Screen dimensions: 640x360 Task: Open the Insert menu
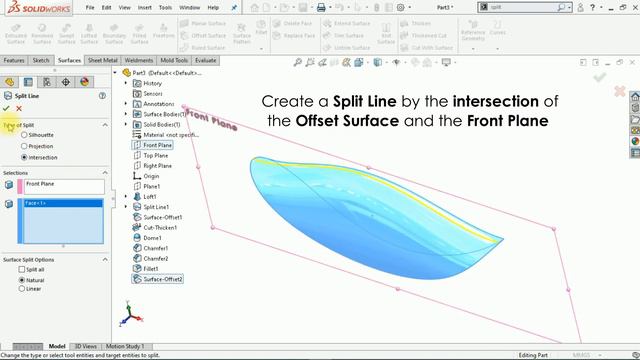click(144, 7)
